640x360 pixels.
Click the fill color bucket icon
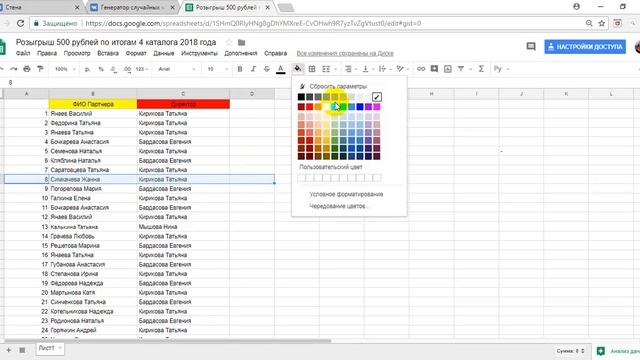pos(298,69)
